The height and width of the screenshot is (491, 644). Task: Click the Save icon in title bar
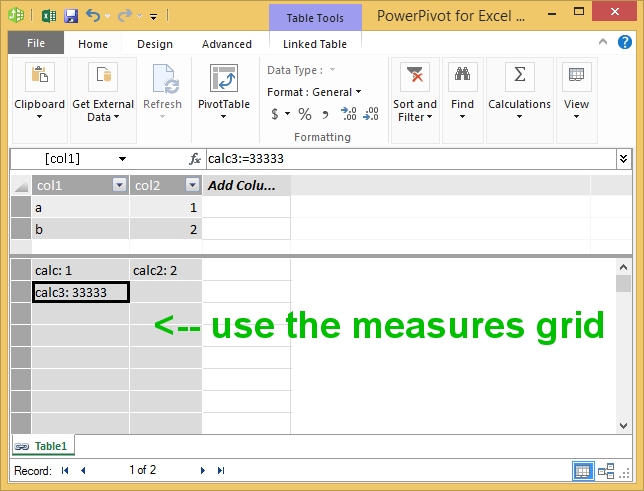tap(70, 16)
